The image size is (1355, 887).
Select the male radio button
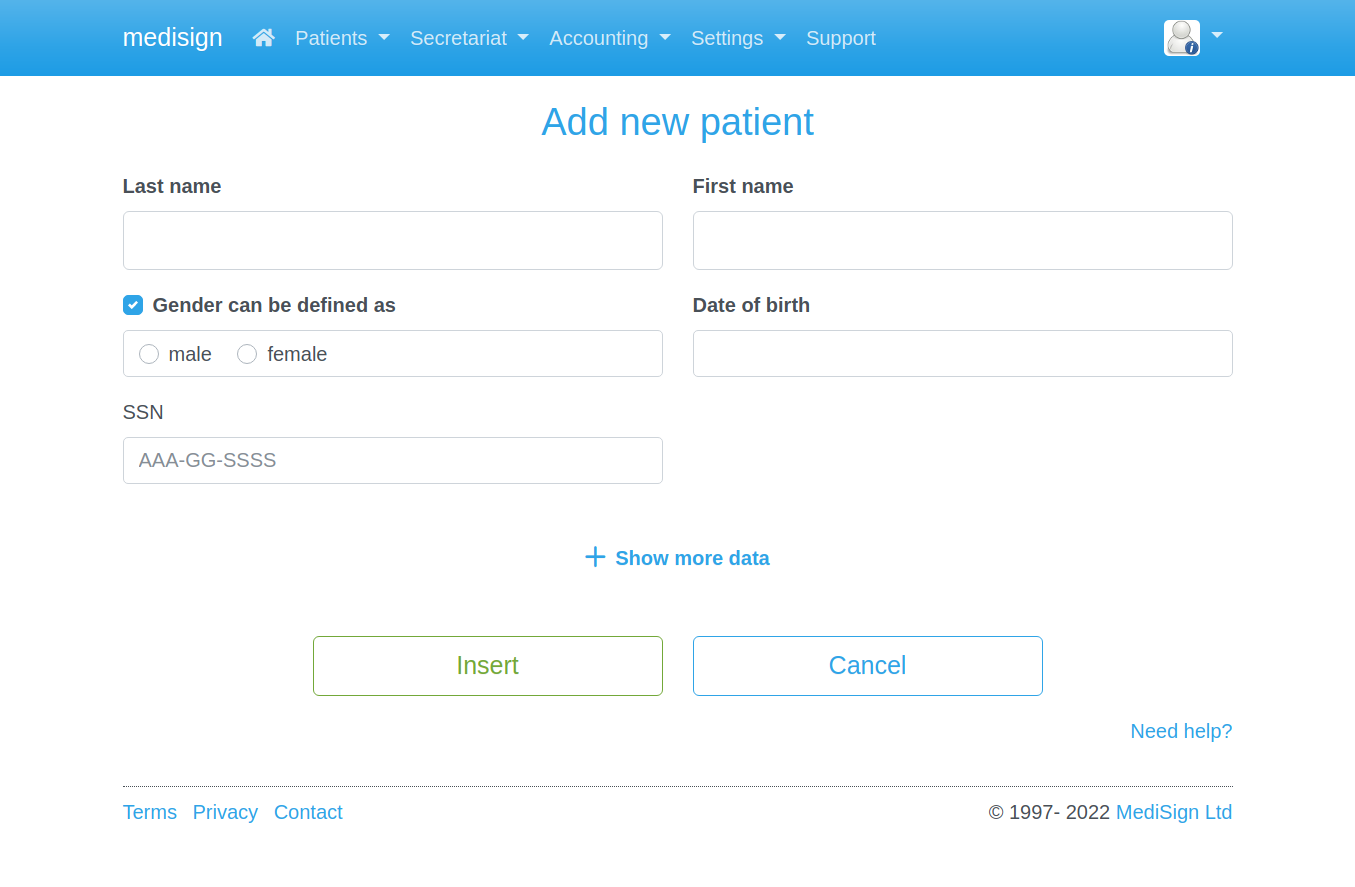tap(149, 354)
